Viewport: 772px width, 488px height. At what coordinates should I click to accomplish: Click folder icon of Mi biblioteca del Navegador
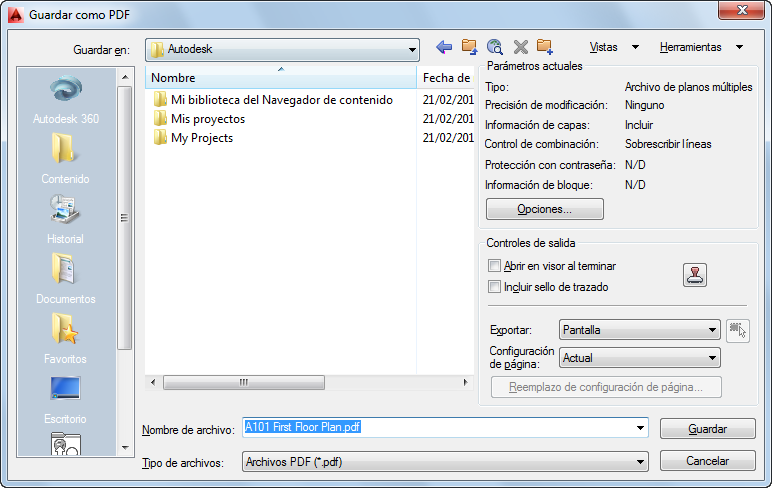click(x=160, y=99)
